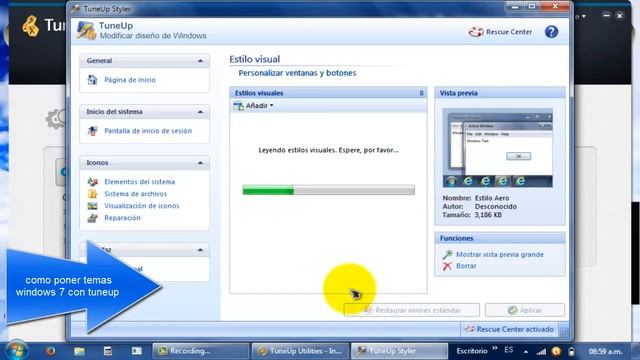Image resolution: width=640 pixels, height=360 pixels.
Task: Click the TuneUp Styler header logo icon
Action: [x=86, y=31]
